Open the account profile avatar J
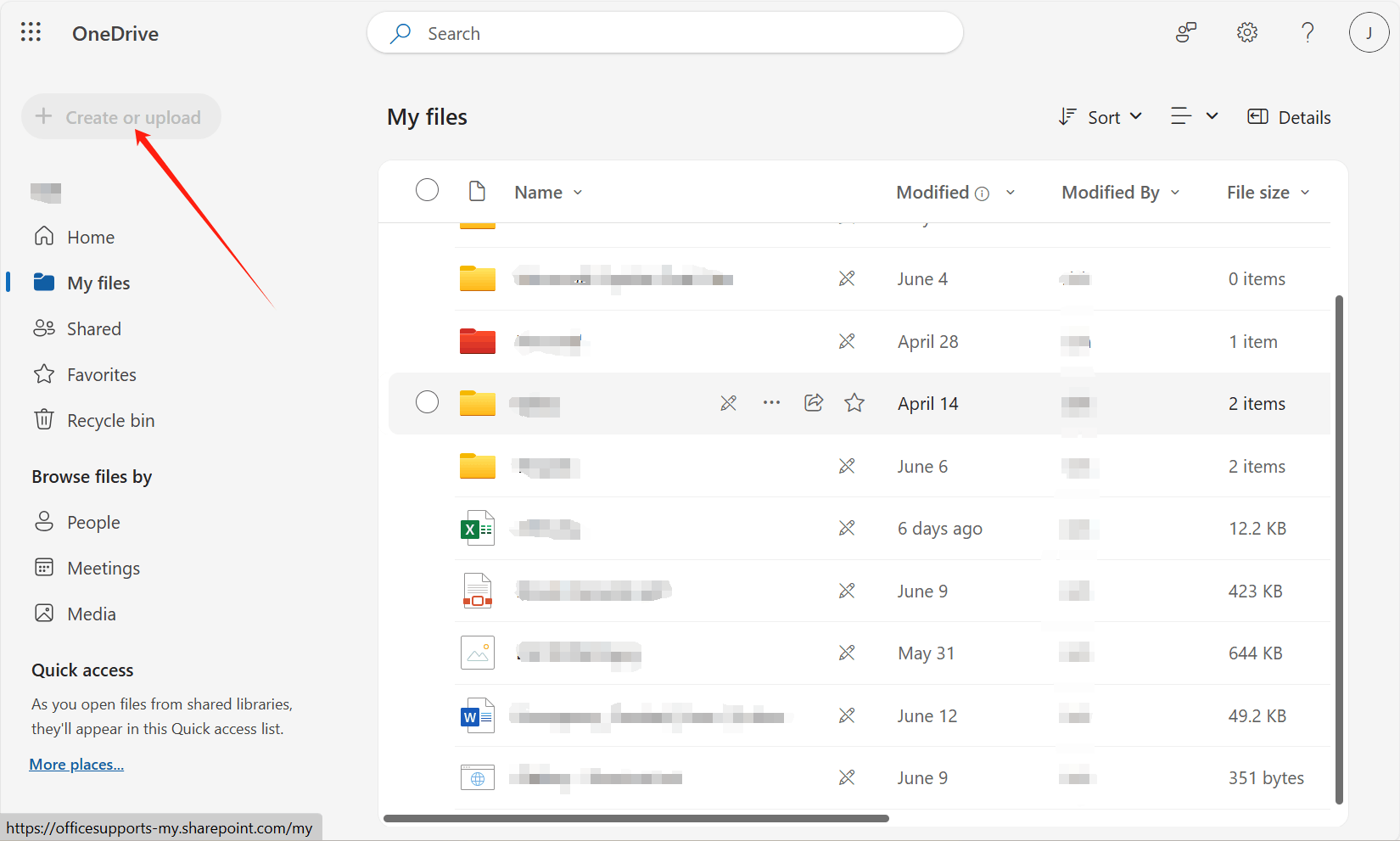The image size is (1400, 841). 1369,33
